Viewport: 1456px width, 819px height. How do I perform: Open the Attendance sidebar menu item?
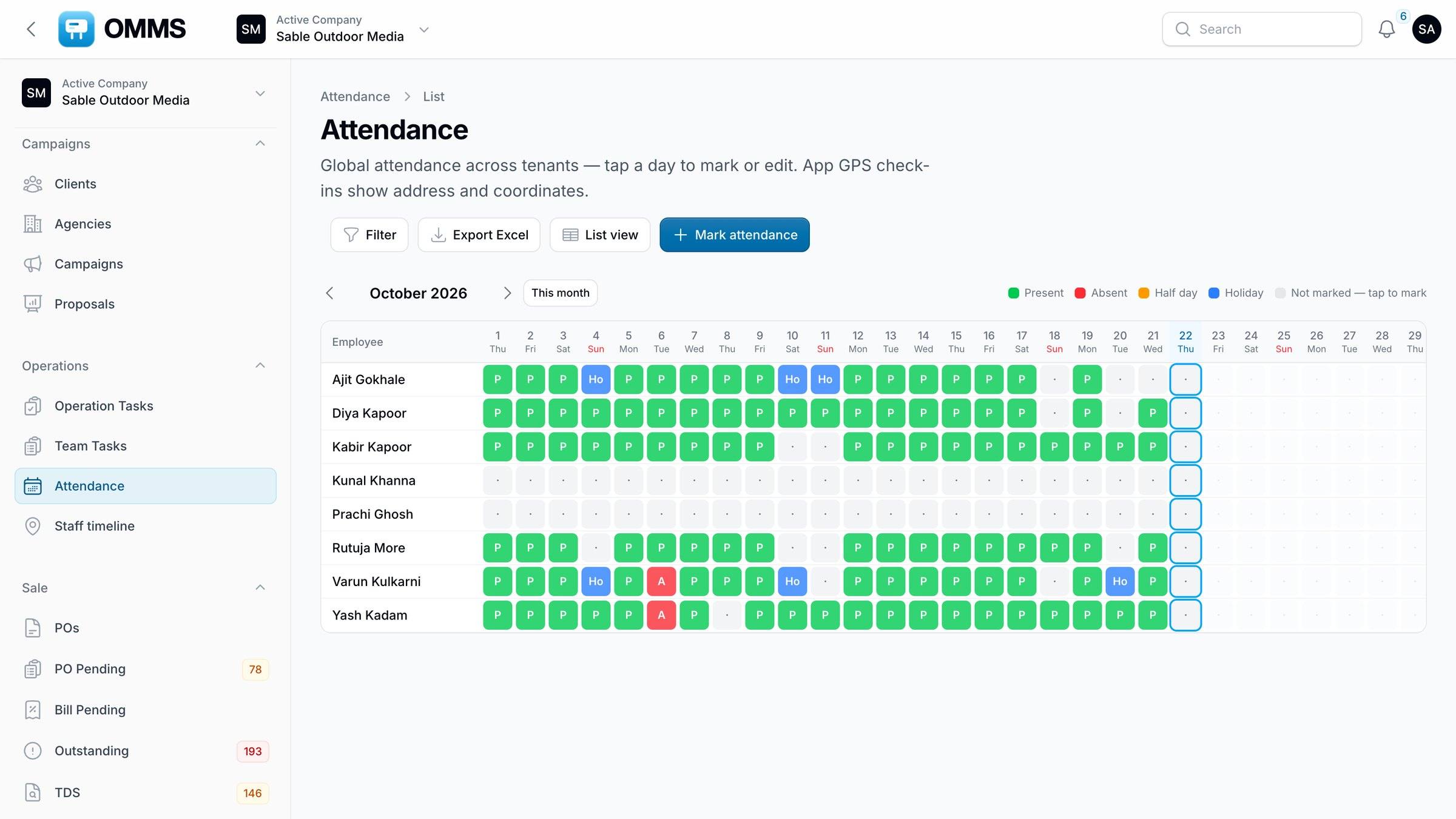pyautogui.click(x=146, y=486)
